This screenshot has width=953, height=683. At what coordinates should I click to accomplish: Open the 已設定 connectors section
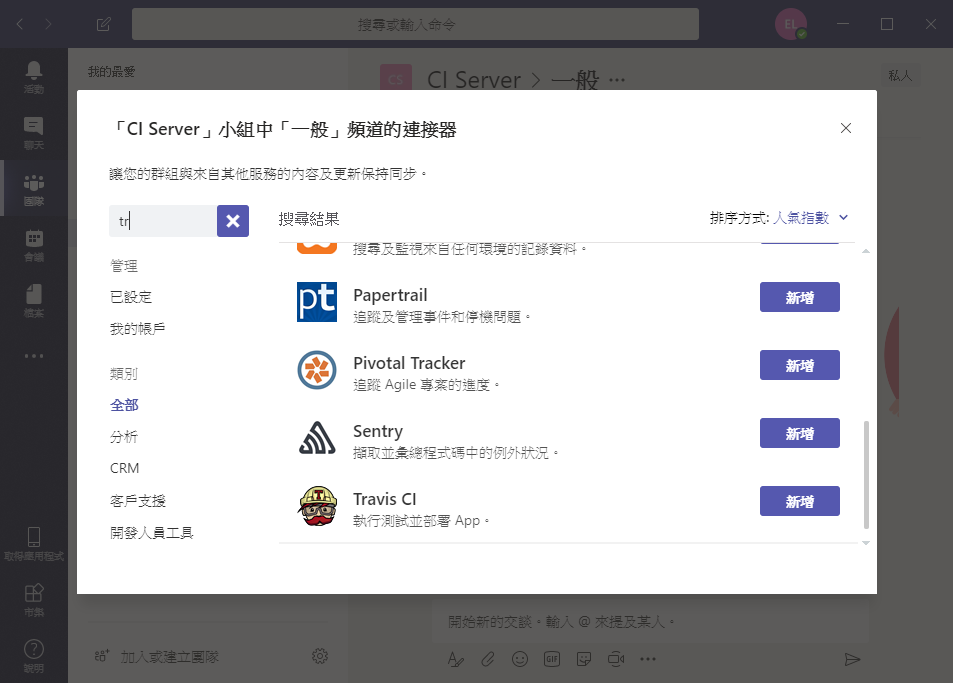131,297
